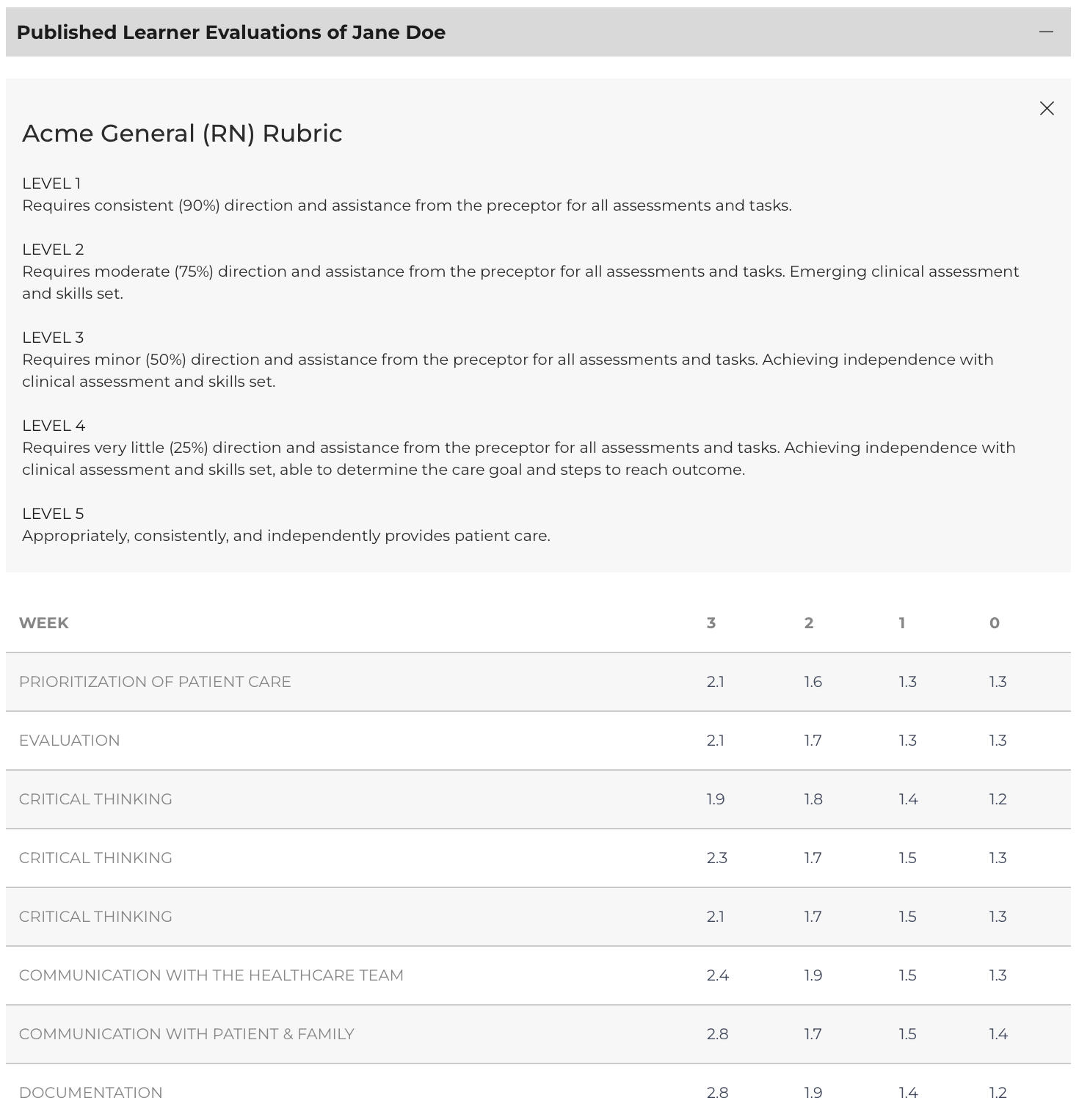Open the Prioritization of Patient Care row
This screenshot has width=1079, height=1120.
click(x=538, y=682)
